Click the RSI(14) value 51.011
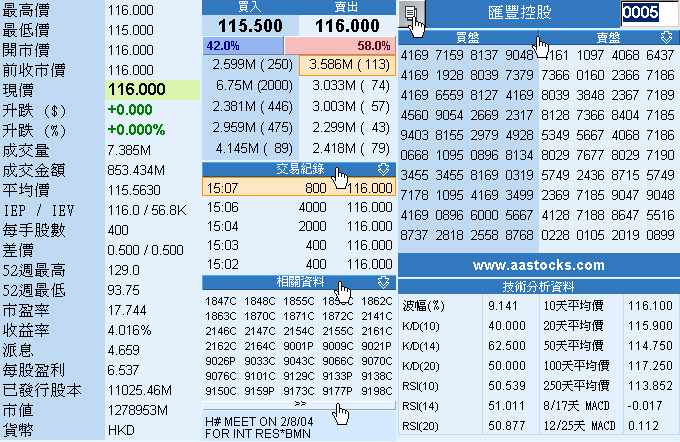Screen dimensions: 680x442 click(x=507, y=406)
